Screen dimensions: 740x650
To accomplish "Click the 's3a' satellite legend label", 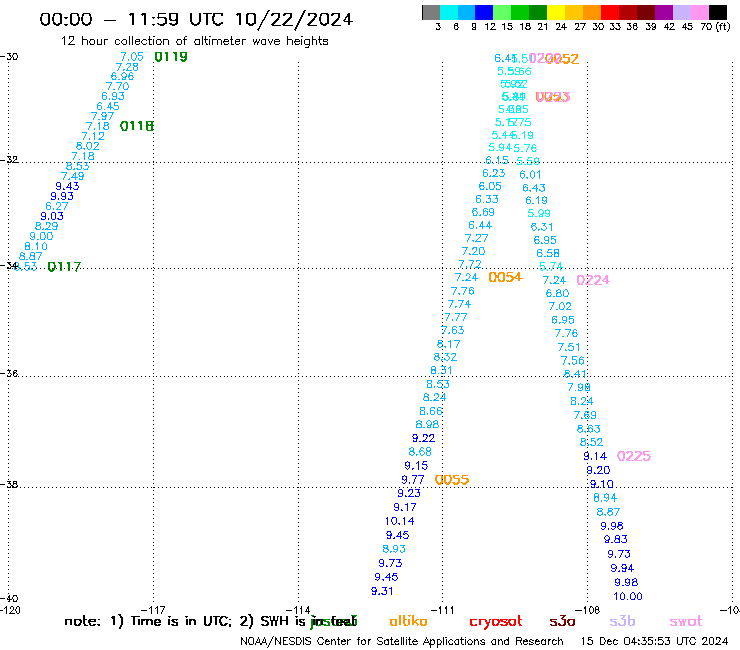I will [x=562, y=622].
